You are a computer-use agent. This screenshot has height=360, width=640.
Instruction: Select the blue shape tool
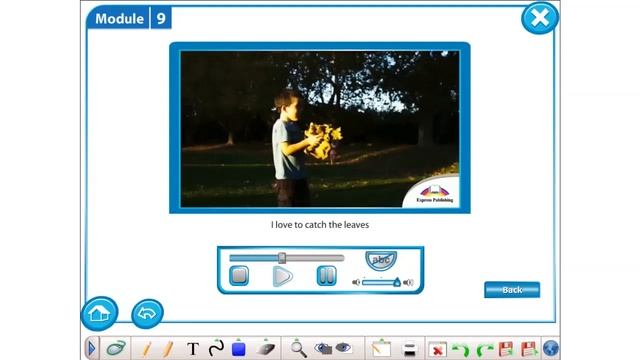tap(238, 349)
